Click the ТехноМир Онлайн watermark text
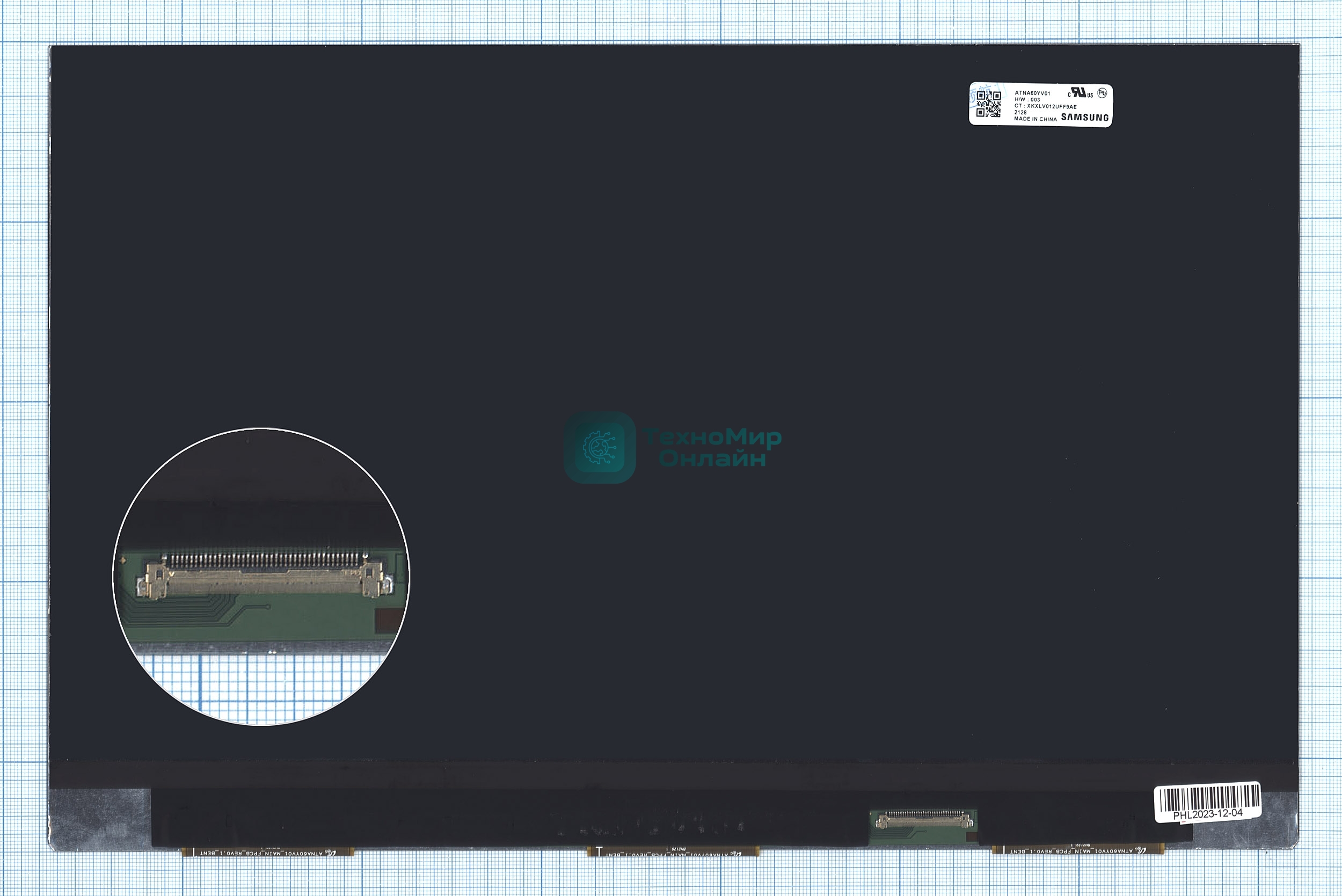 click(x=712, y=447)
